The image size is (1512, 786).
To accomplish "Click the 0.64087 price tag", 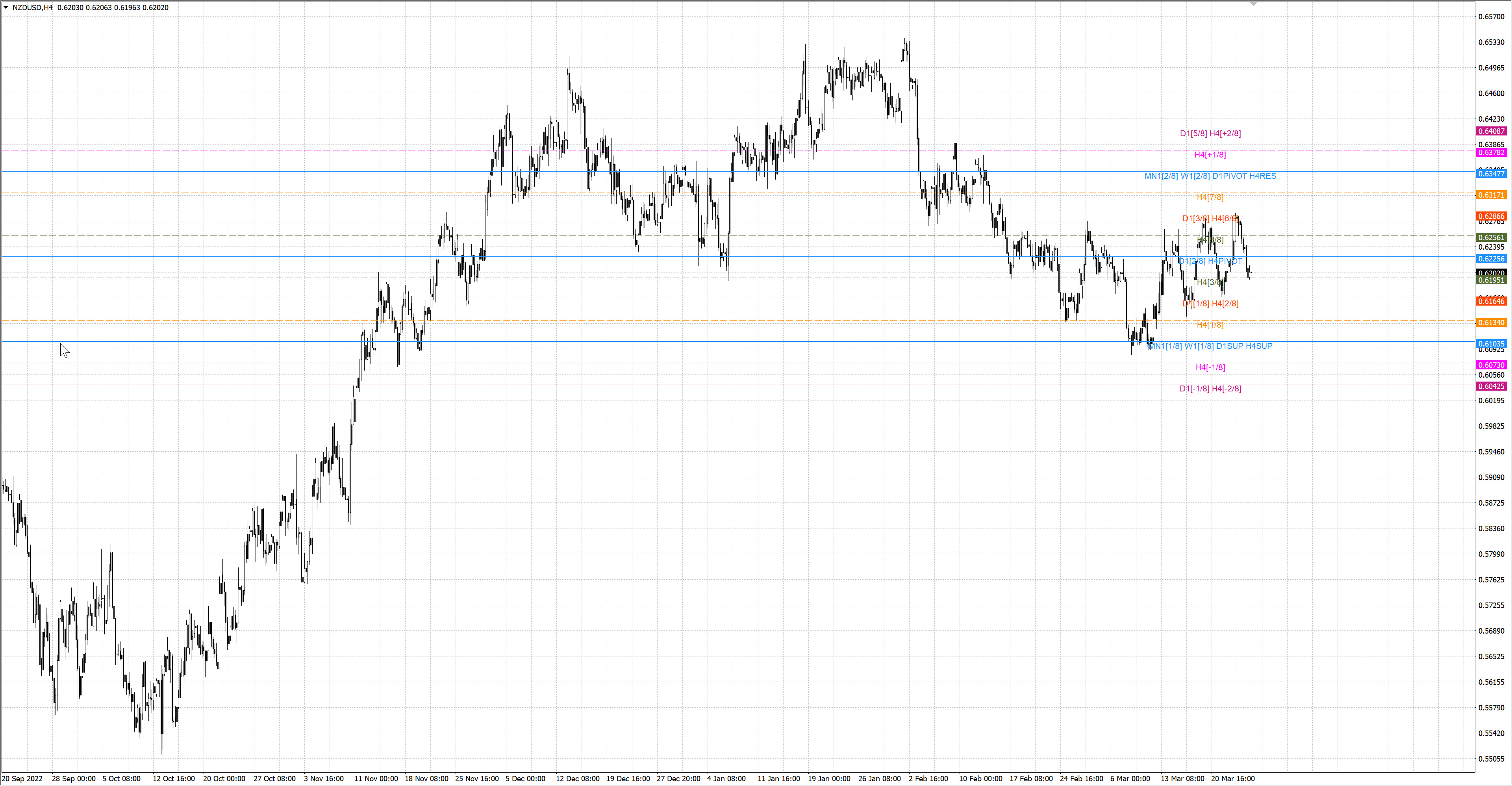I will (x=1492, y=132).
